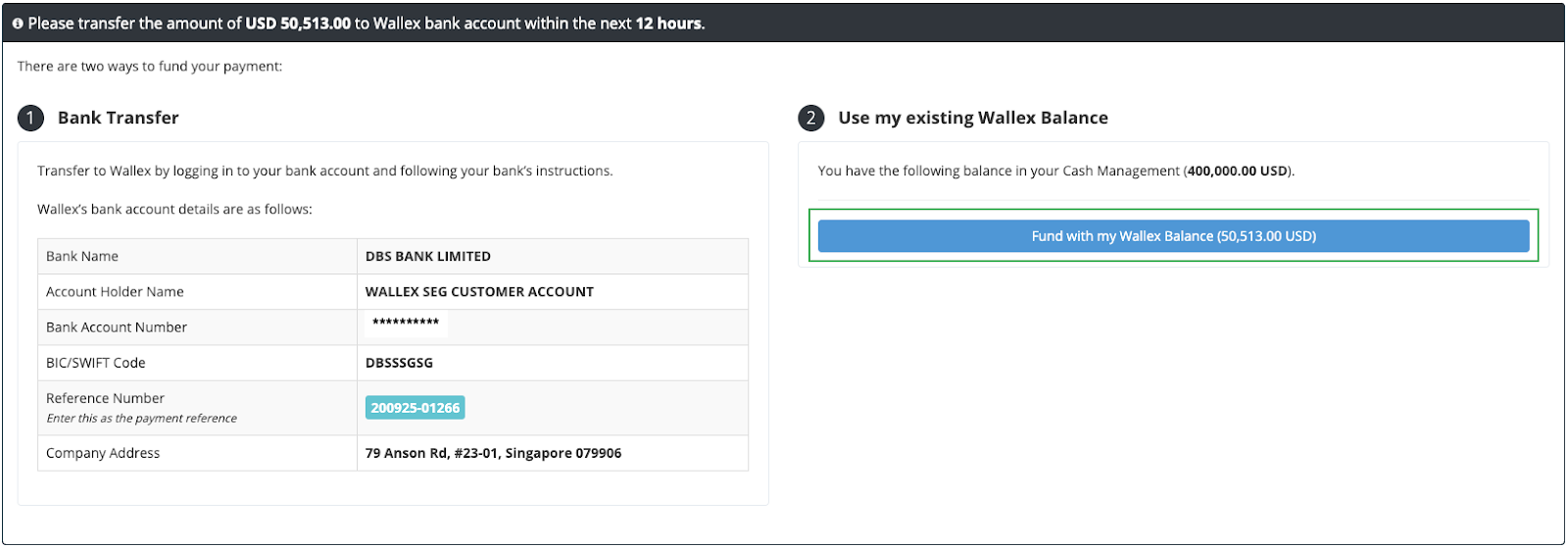1568x548 pixels.
Task: Click the reference number 200925-01266 badge
Action: (x=415, y=408)
